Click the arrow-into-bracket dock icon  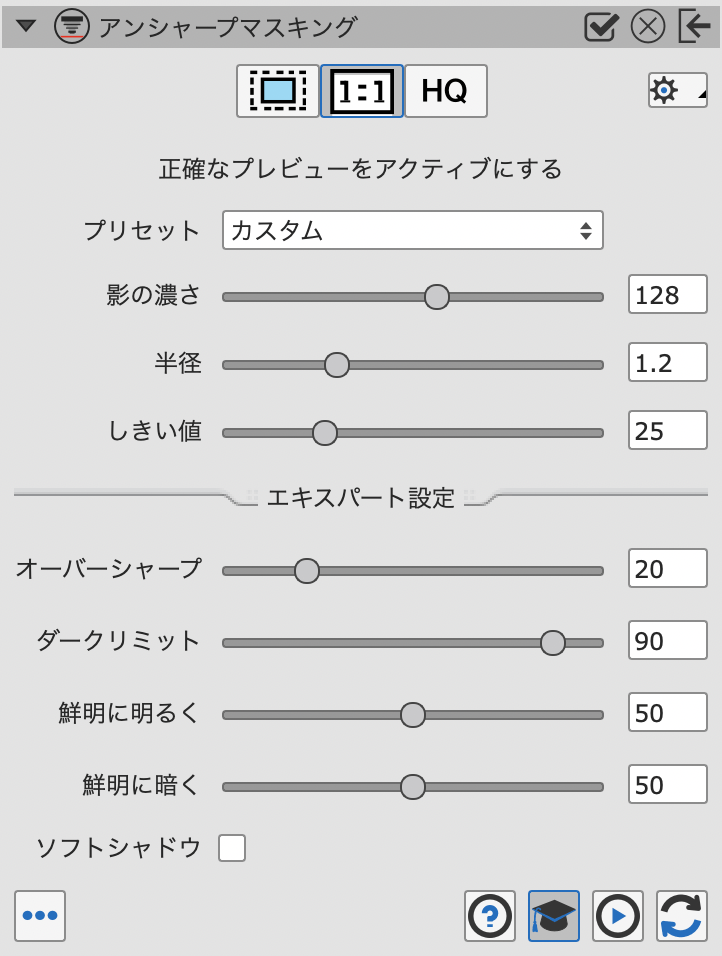pyautogui.click(x=694, y=27)
